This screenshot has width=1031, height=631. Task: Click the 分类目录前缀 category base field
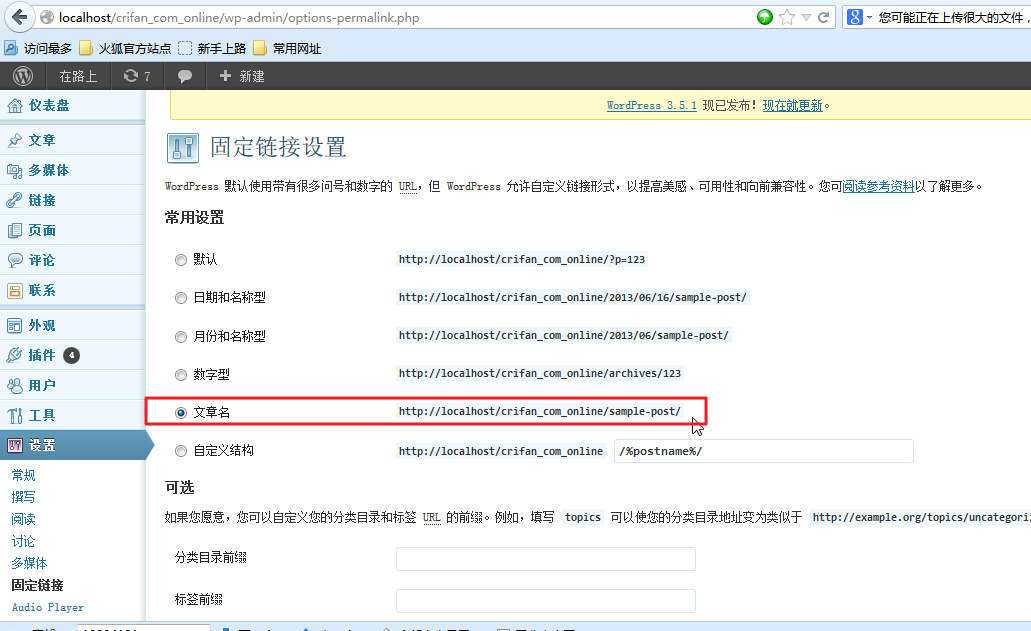(546, 559)
